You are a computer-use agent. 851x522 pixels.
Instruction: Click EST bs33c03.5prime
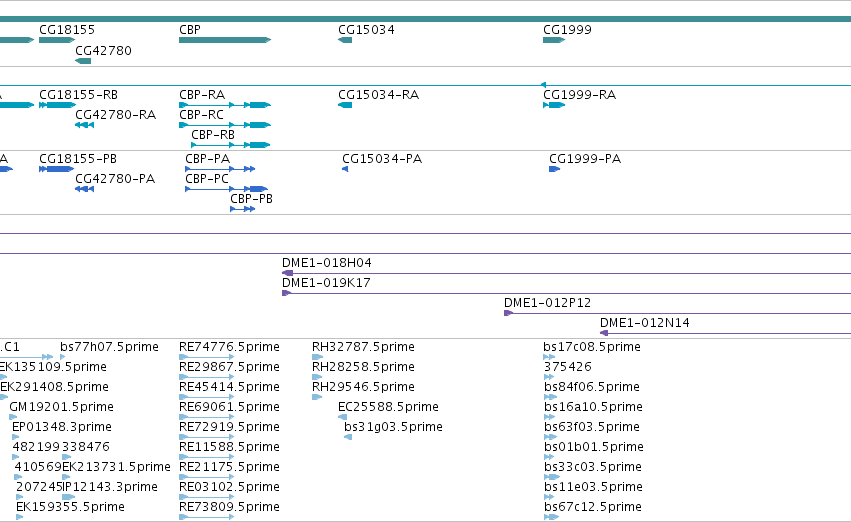593,467
